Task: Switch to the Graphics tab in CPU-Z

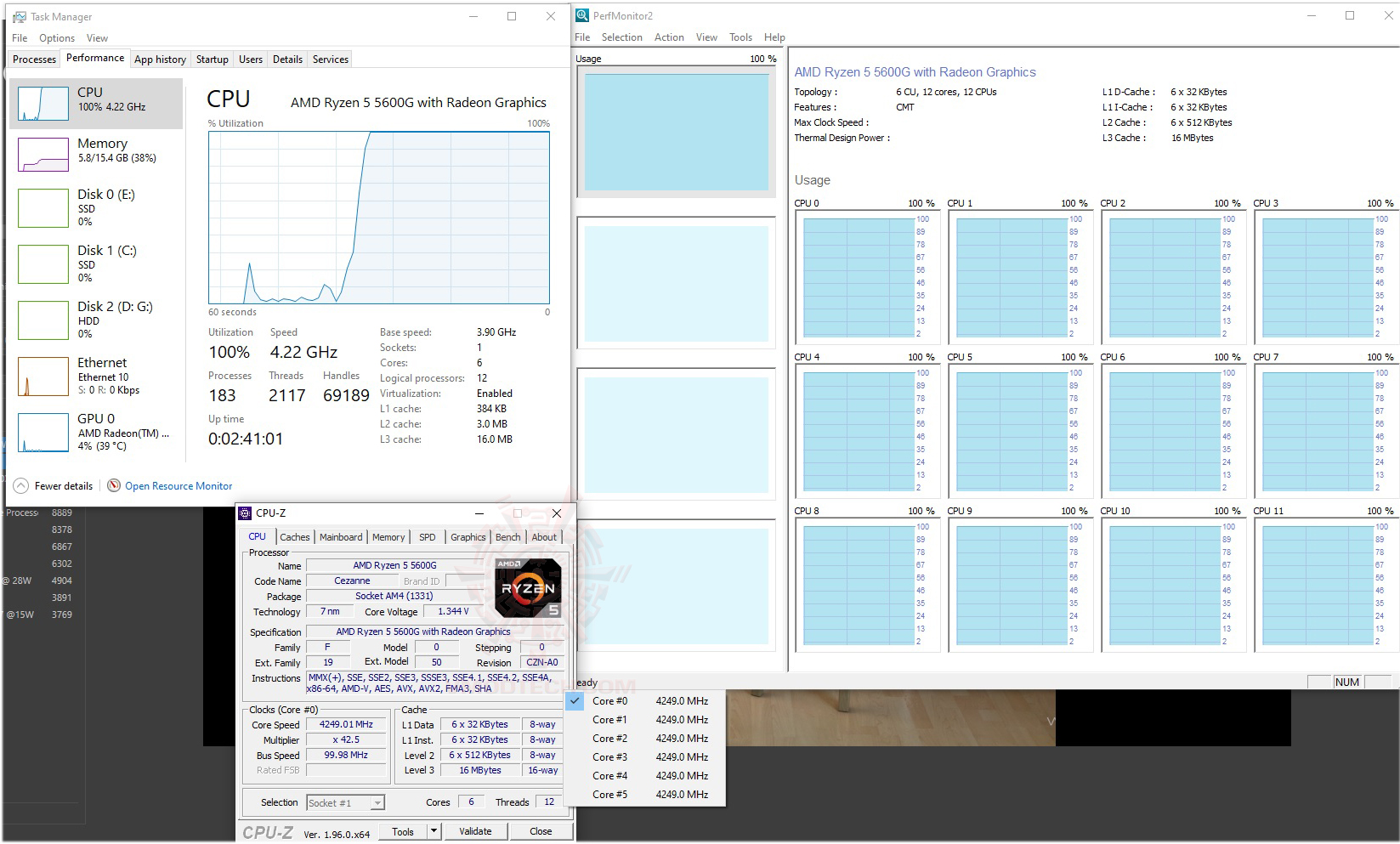Action: click(468, 537)
